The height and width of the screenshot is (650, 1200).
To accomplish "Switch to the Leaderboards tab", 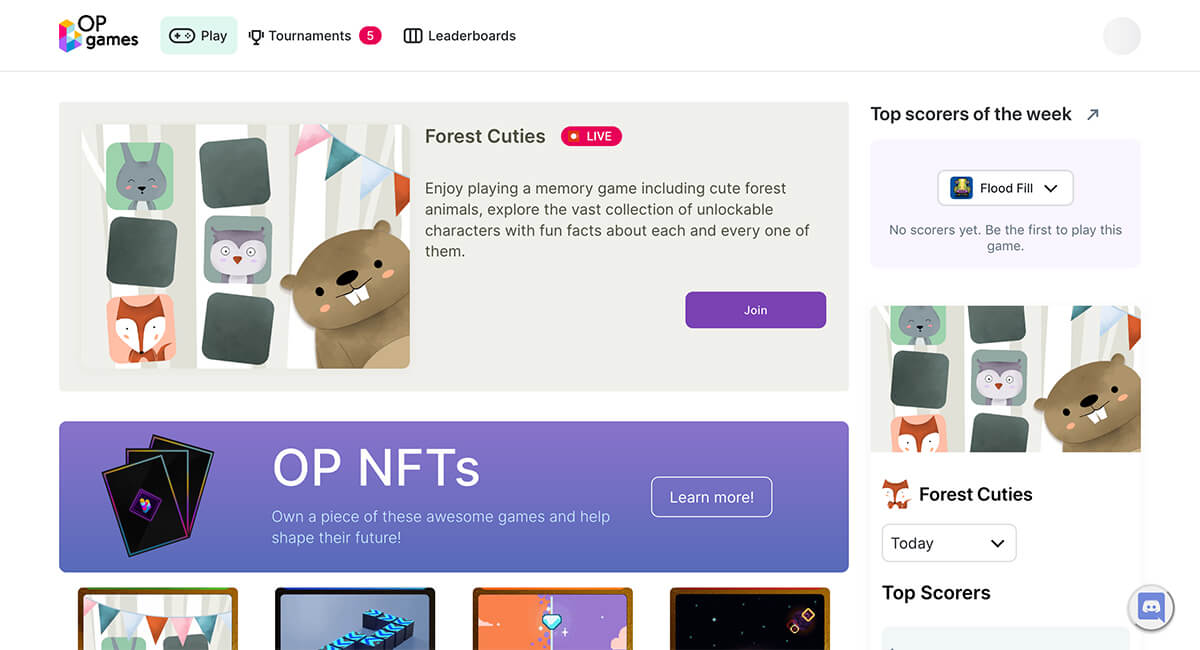I will coord(460,36).
